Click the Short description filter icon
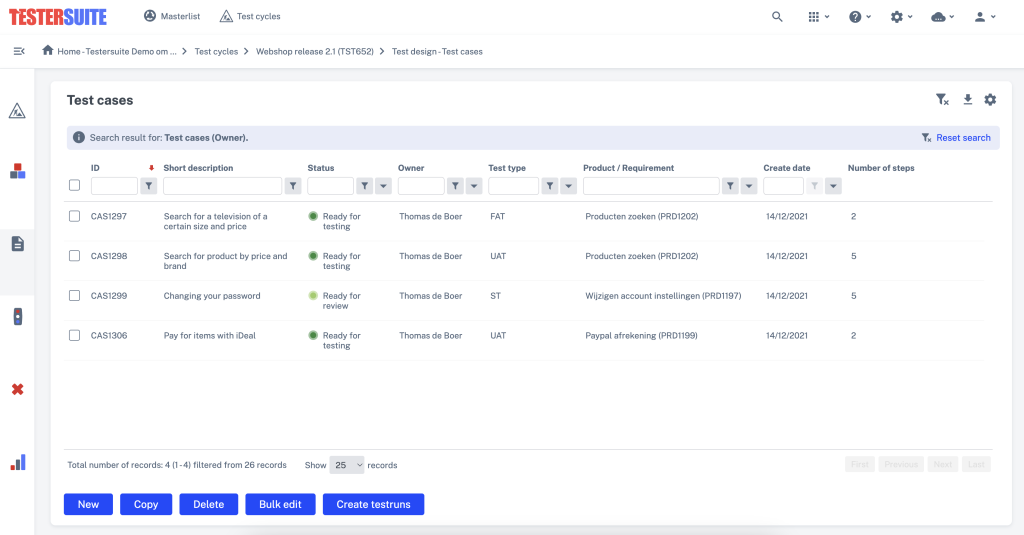The image size is (1024, 535). tap(293, 186)
